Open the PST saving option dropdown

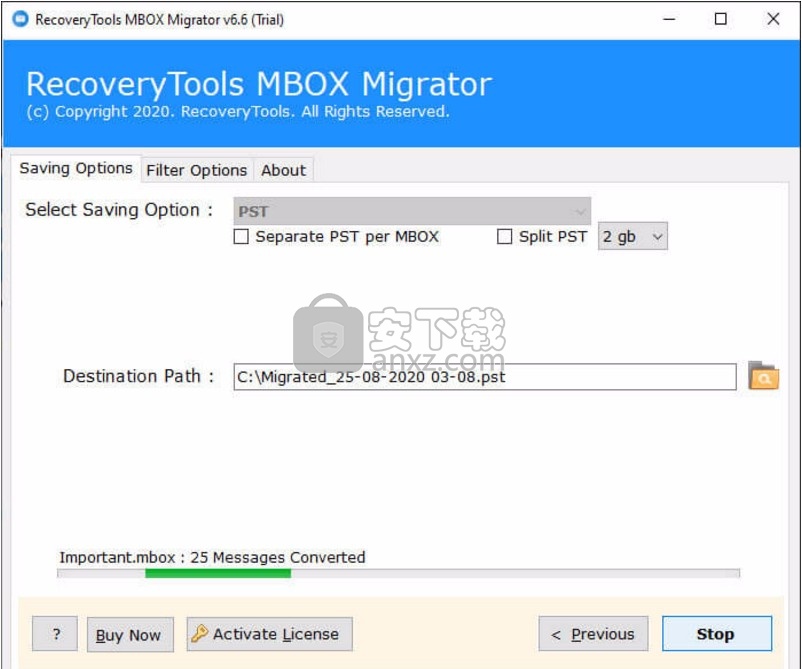(x=412, y=211)
